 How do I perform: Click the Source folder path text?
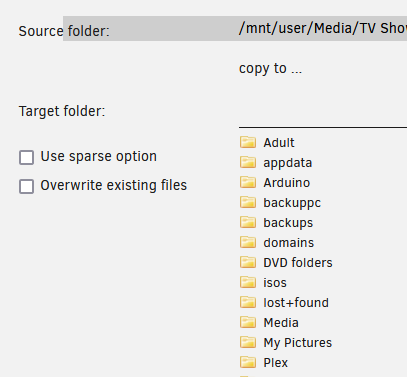323,28
